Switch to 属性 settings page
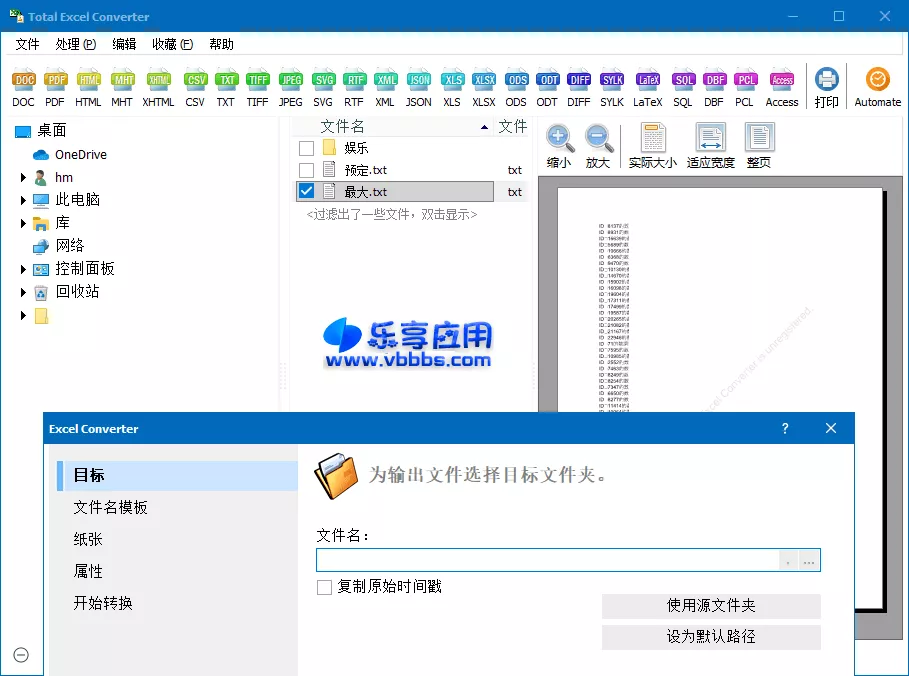909x676 pixels. tap(88, 571)
